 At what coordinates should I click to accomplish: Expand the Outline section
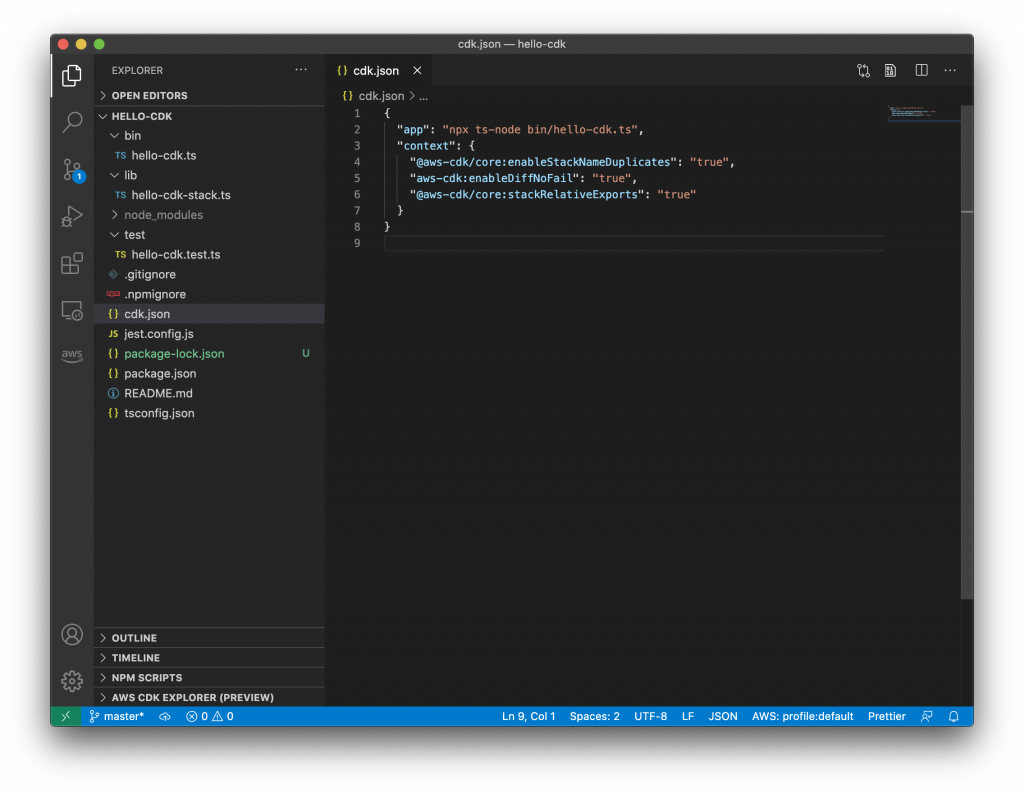[210, 638]
